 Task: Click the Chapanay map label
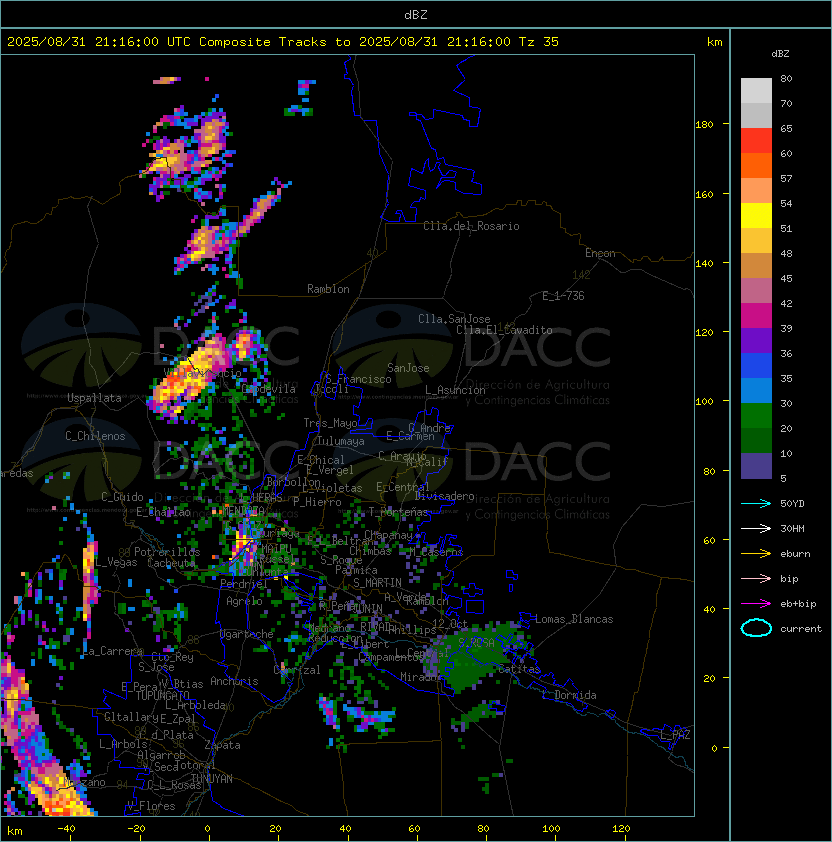pos(388,535)
